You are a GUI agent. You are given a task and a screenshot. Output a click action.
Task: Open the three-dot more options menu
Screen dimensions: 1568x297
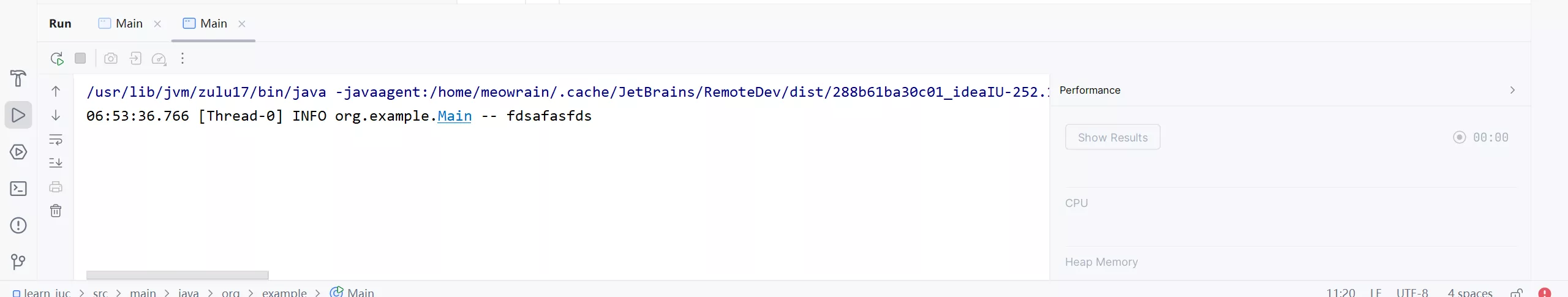183,59
